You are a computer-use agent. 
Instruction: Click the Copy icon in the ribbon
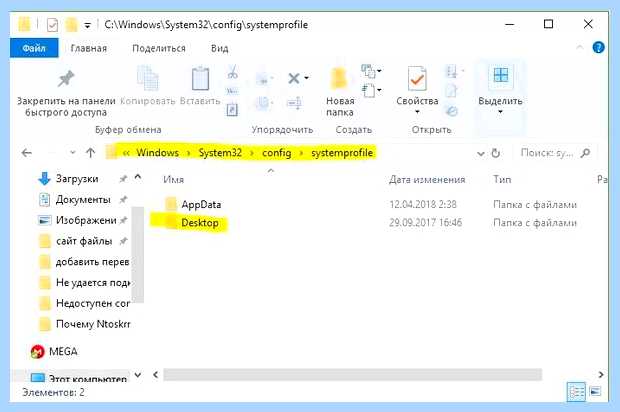click(x=147, y=78)
